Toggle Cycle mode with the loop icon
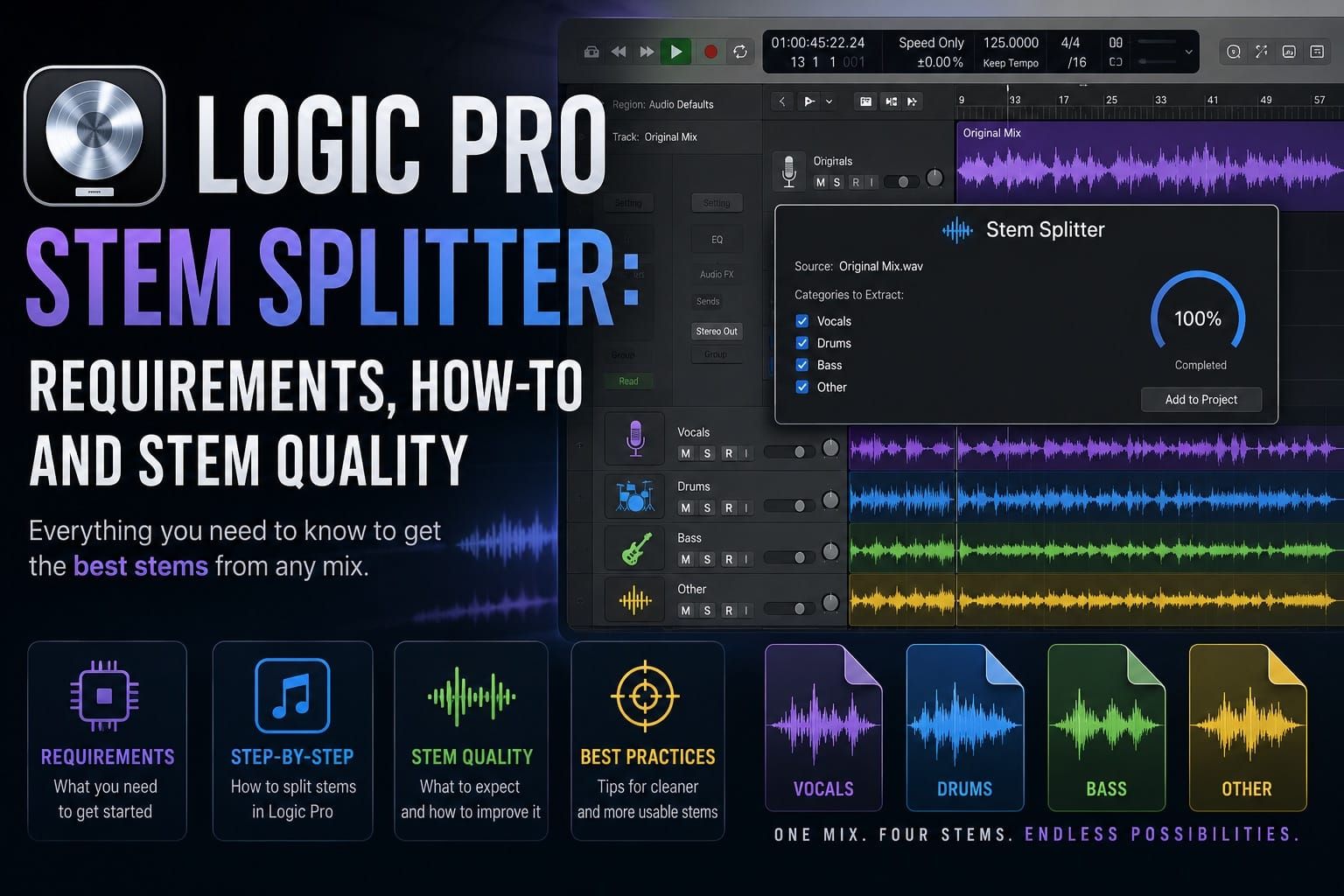The height and width of the screenshot is (896, 1344). (740, 52)
